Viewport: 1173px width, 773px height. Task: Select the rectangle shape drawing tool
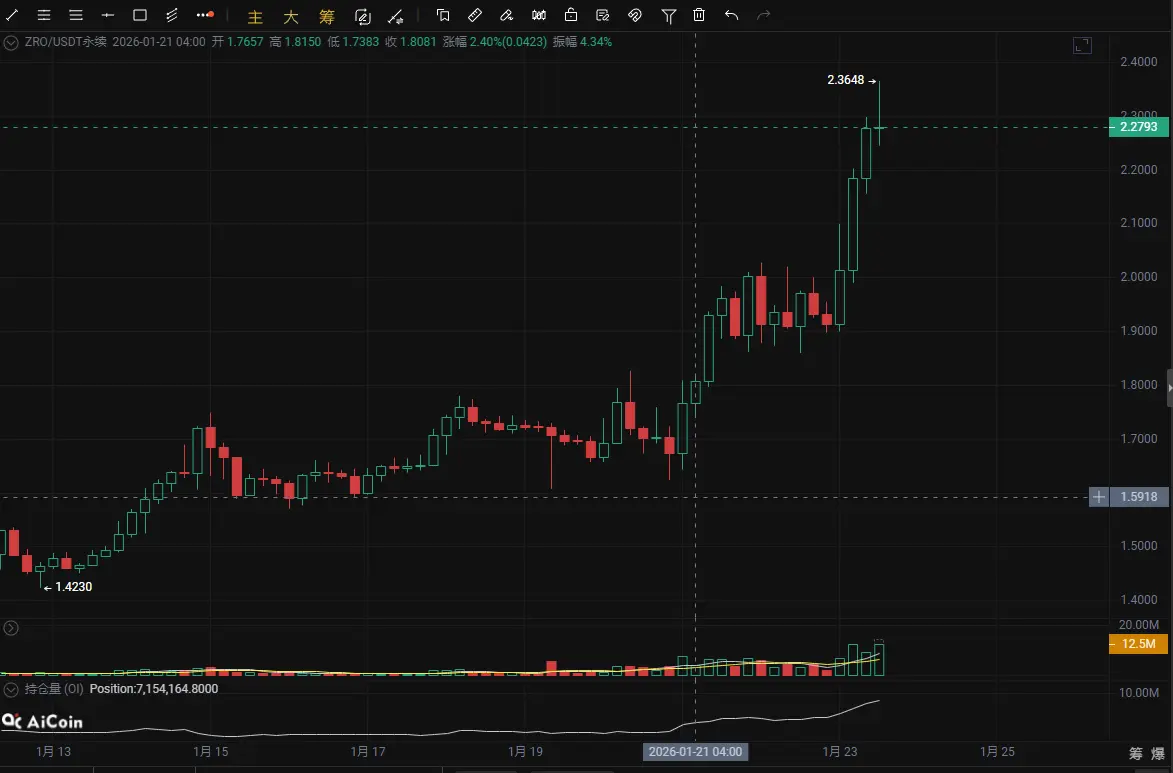[140, 15]
